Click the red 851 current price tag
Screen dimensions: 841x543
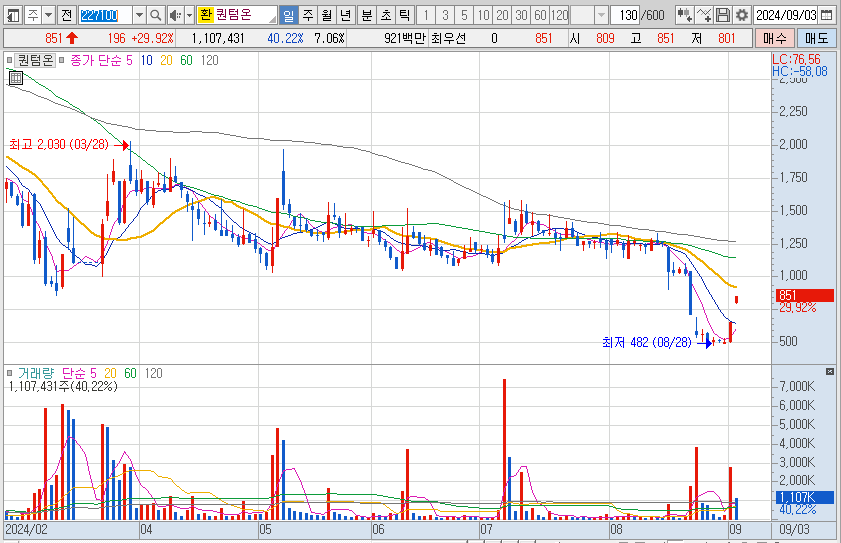pos(805,295)
